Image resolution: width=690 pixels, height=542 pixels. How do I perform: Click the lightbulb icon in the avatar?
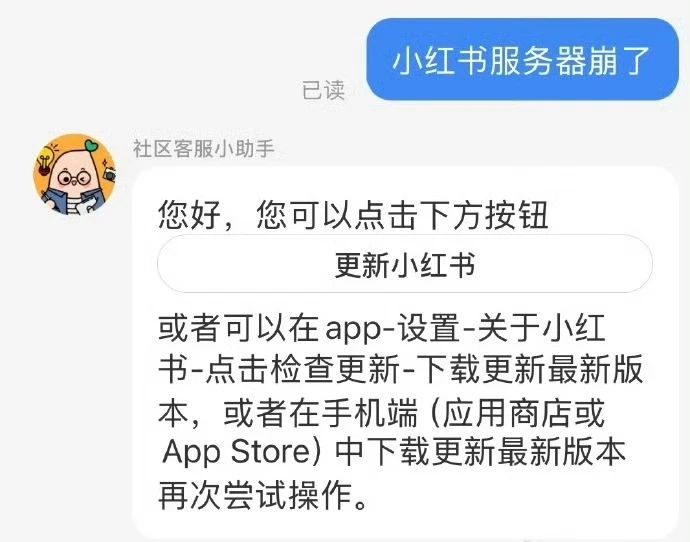45,159
